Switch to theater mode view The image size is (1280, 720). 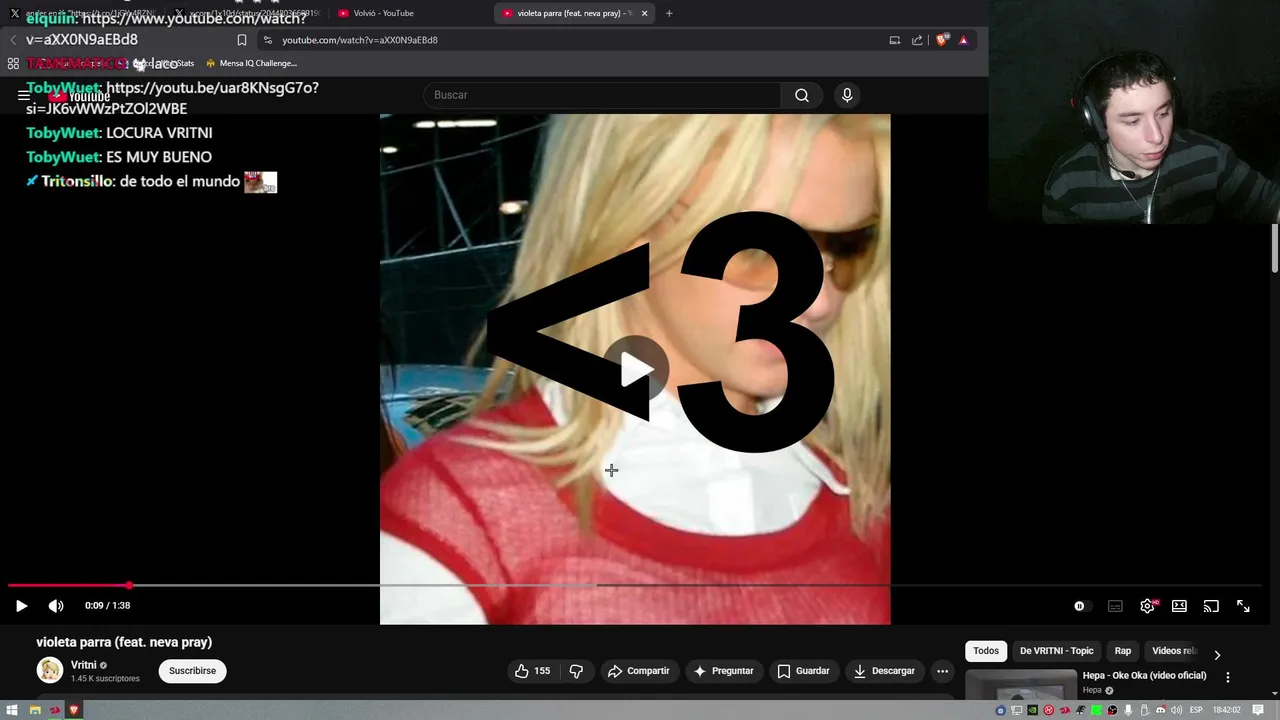click(x=1179, y=606)
